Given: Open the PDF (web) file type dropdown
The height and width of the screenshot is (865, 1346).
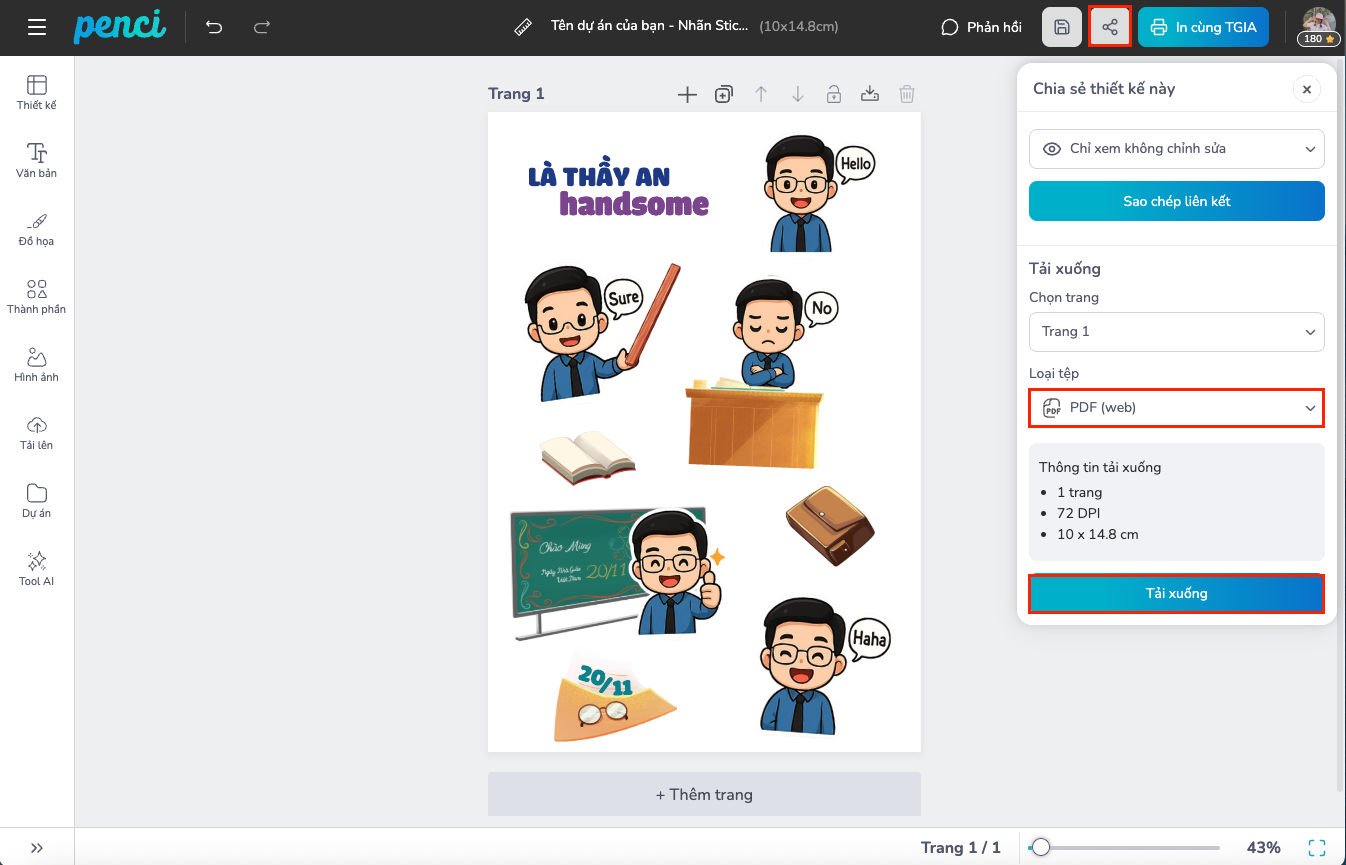Looking at the screenshot, I should click(1176, 408).
